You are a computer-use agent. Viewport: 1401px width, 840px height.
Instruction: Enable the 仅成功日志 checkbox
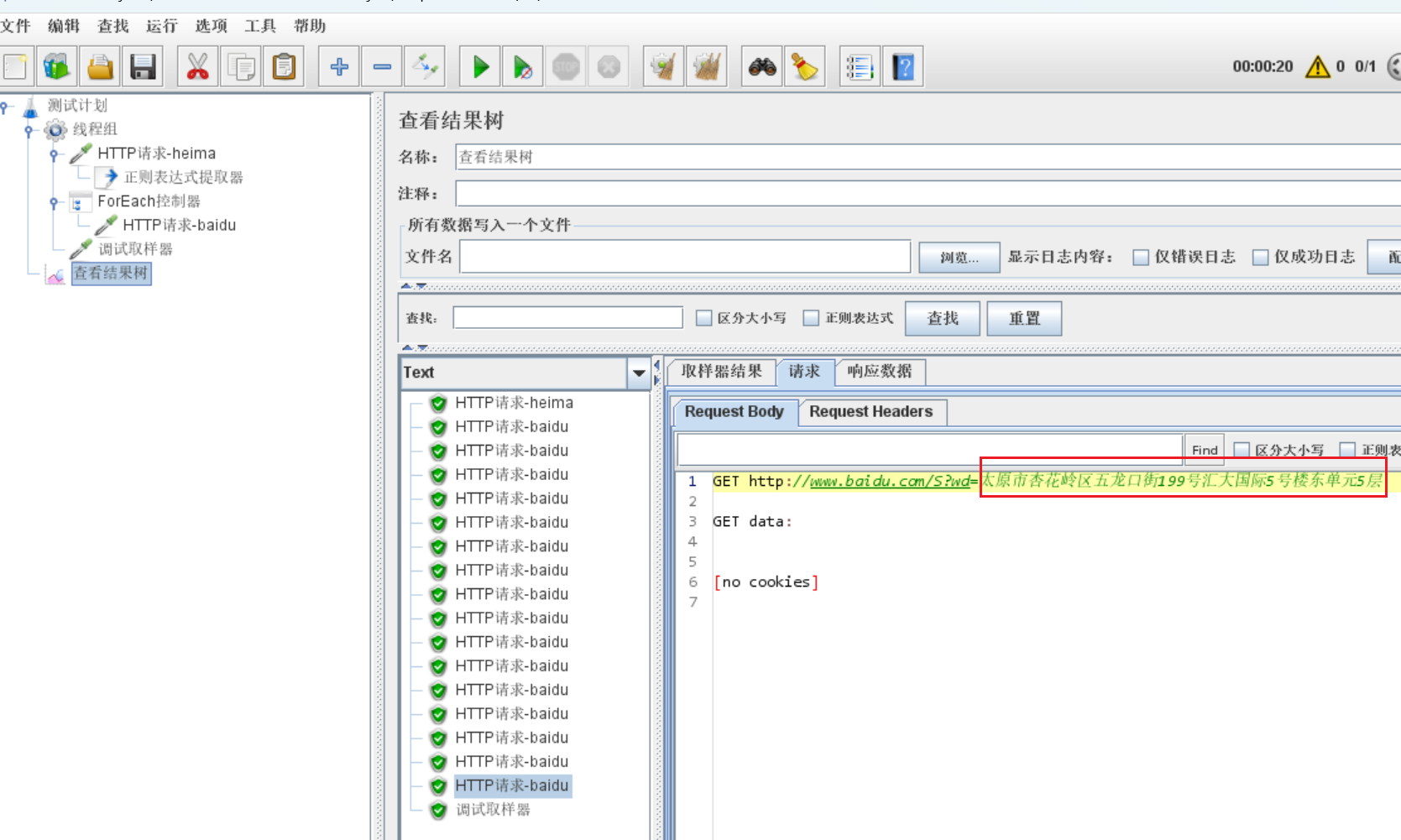coord(1260,258)
